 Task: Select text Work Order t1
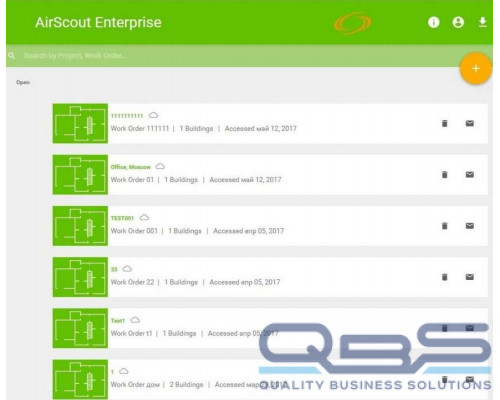point(131,333)
